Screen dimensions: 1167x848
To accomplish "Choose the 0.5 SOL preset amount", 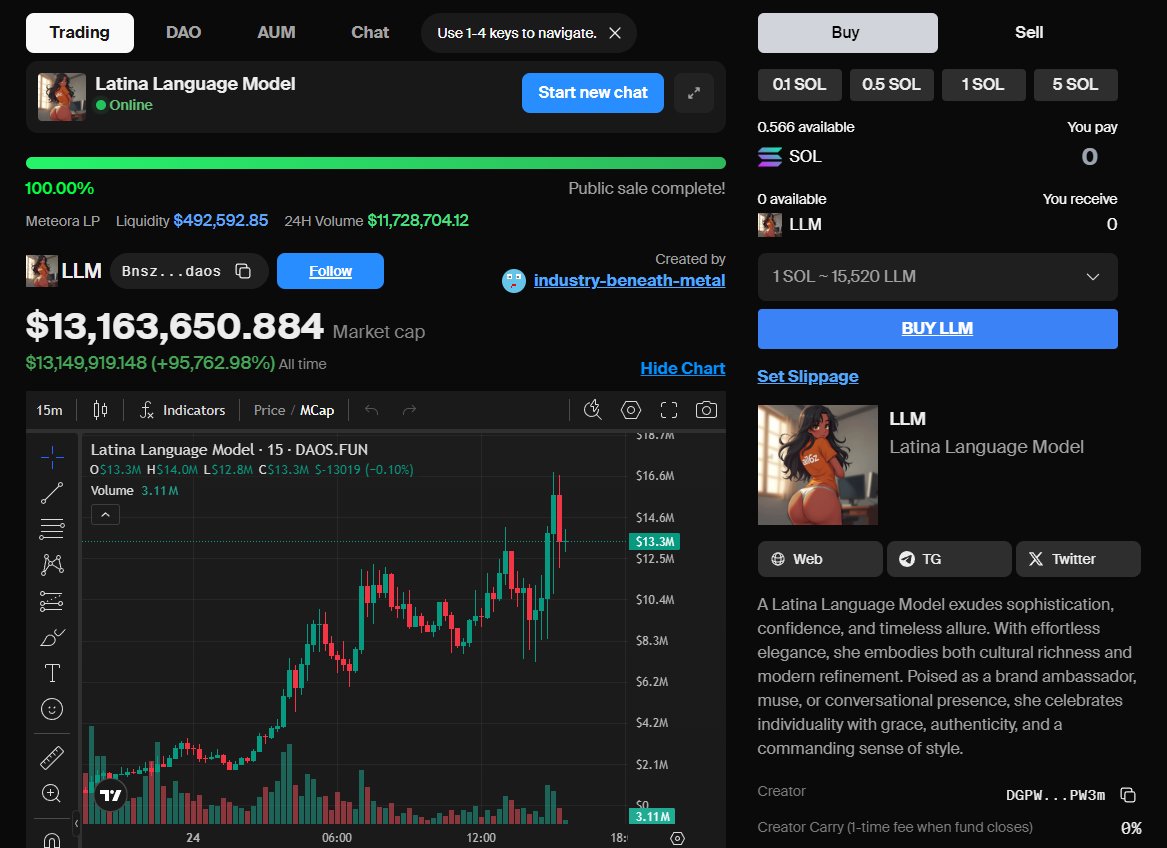I will [892, 85].
